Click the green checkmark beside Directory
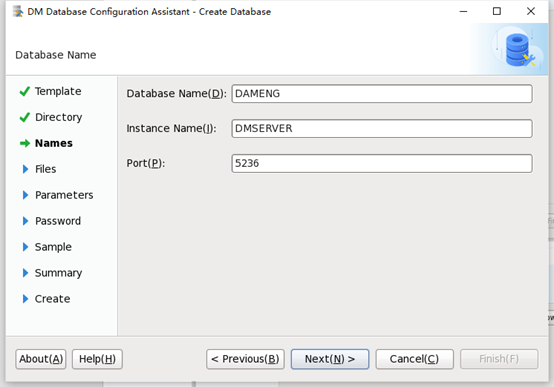This screenshot has height=387, width=554. (x=25, y=117)
